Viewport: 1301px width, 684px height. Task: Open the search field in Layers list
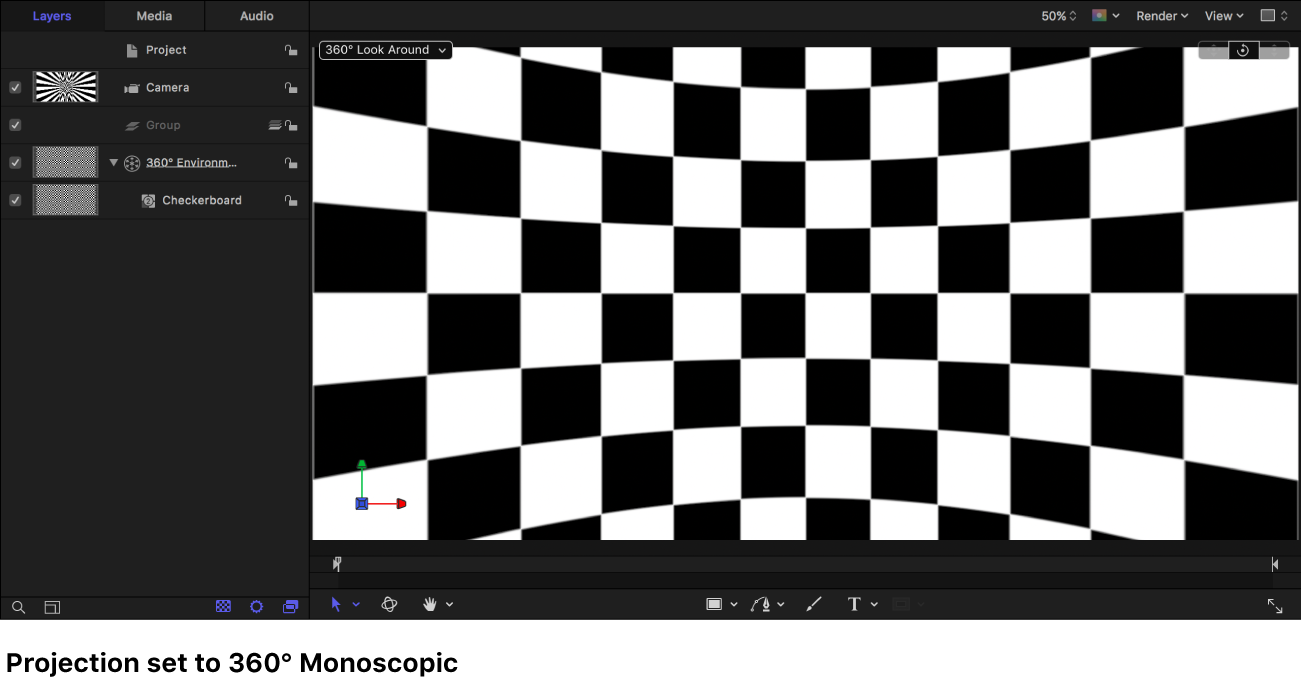coord(18,607)
